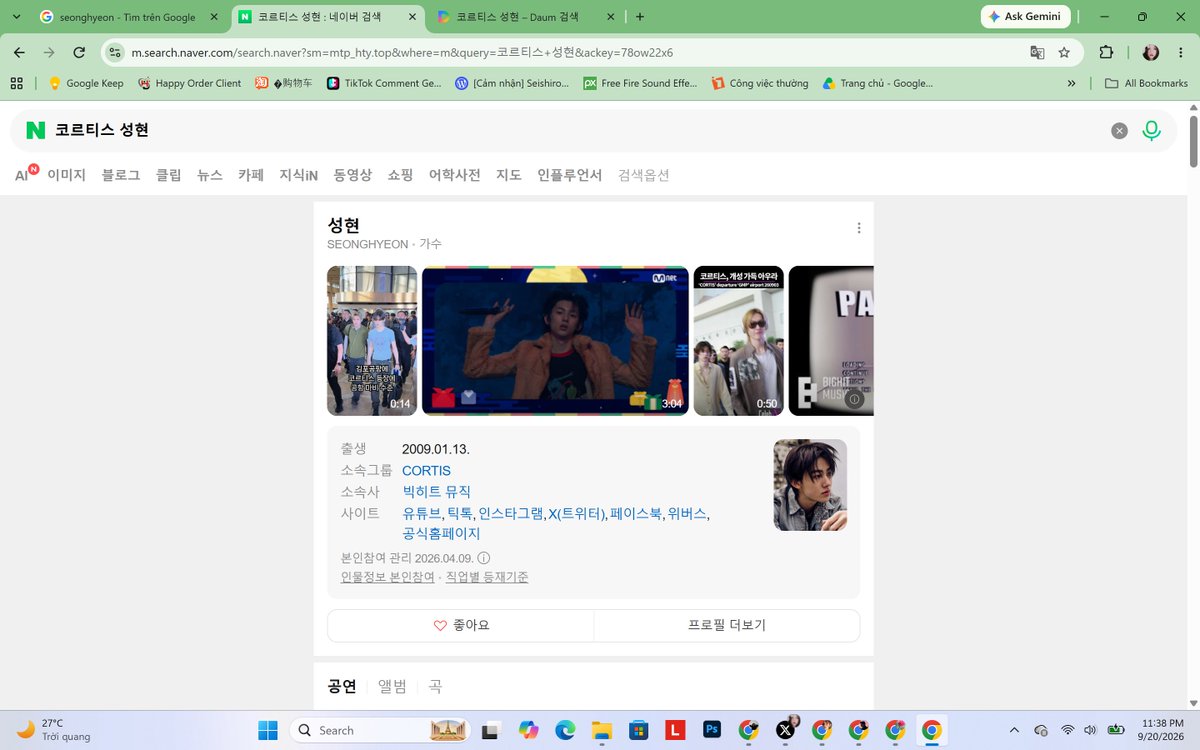Select the 이미지 search tab
The height and width of the screenshot is (750, 1200).
66,175
